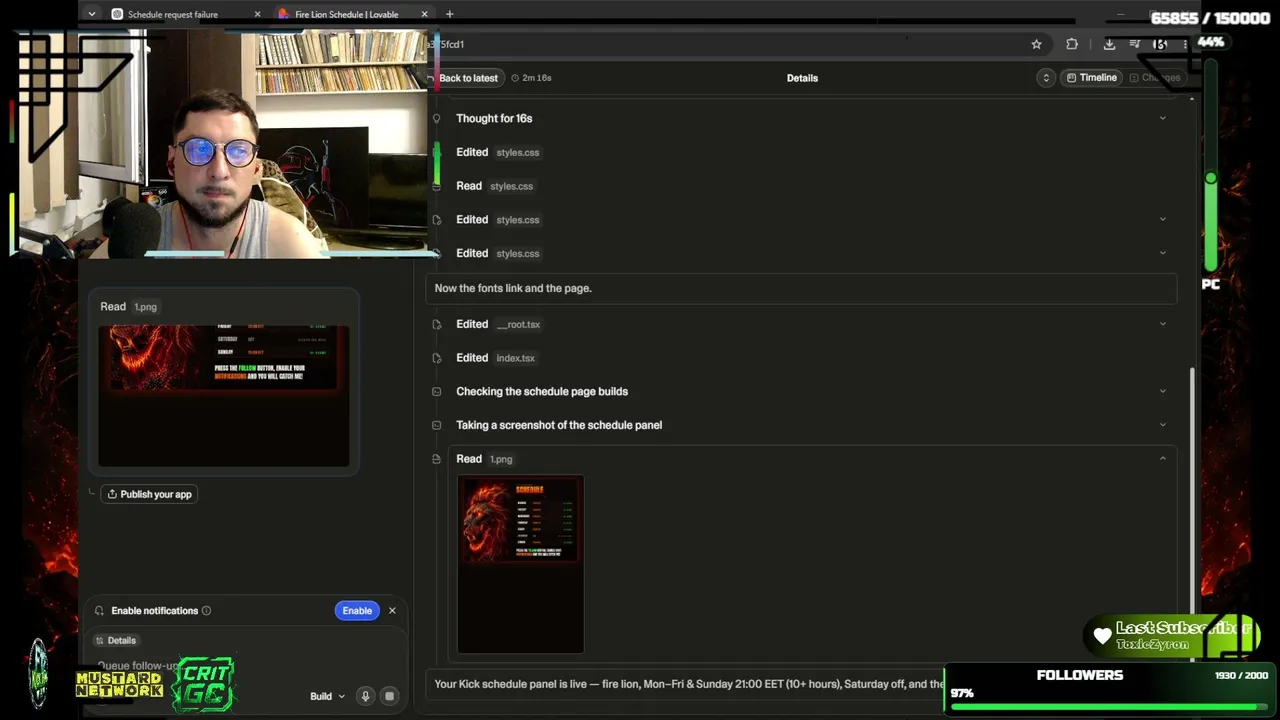Expand Taking a screenshot of the schedule panel

[1162, 425]
